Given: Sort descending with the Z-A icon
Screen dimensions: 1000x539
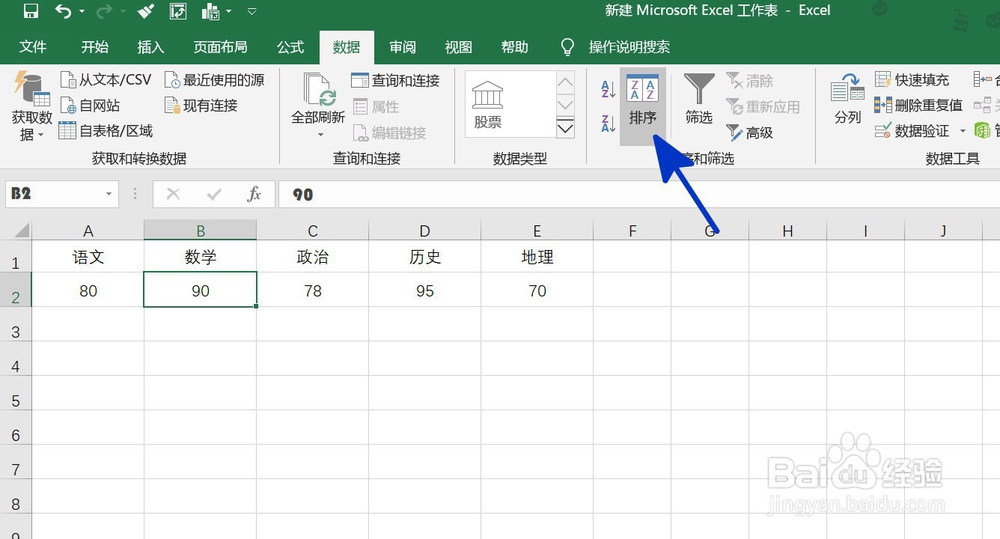Looking at the screenshot, I should (608, 123).
